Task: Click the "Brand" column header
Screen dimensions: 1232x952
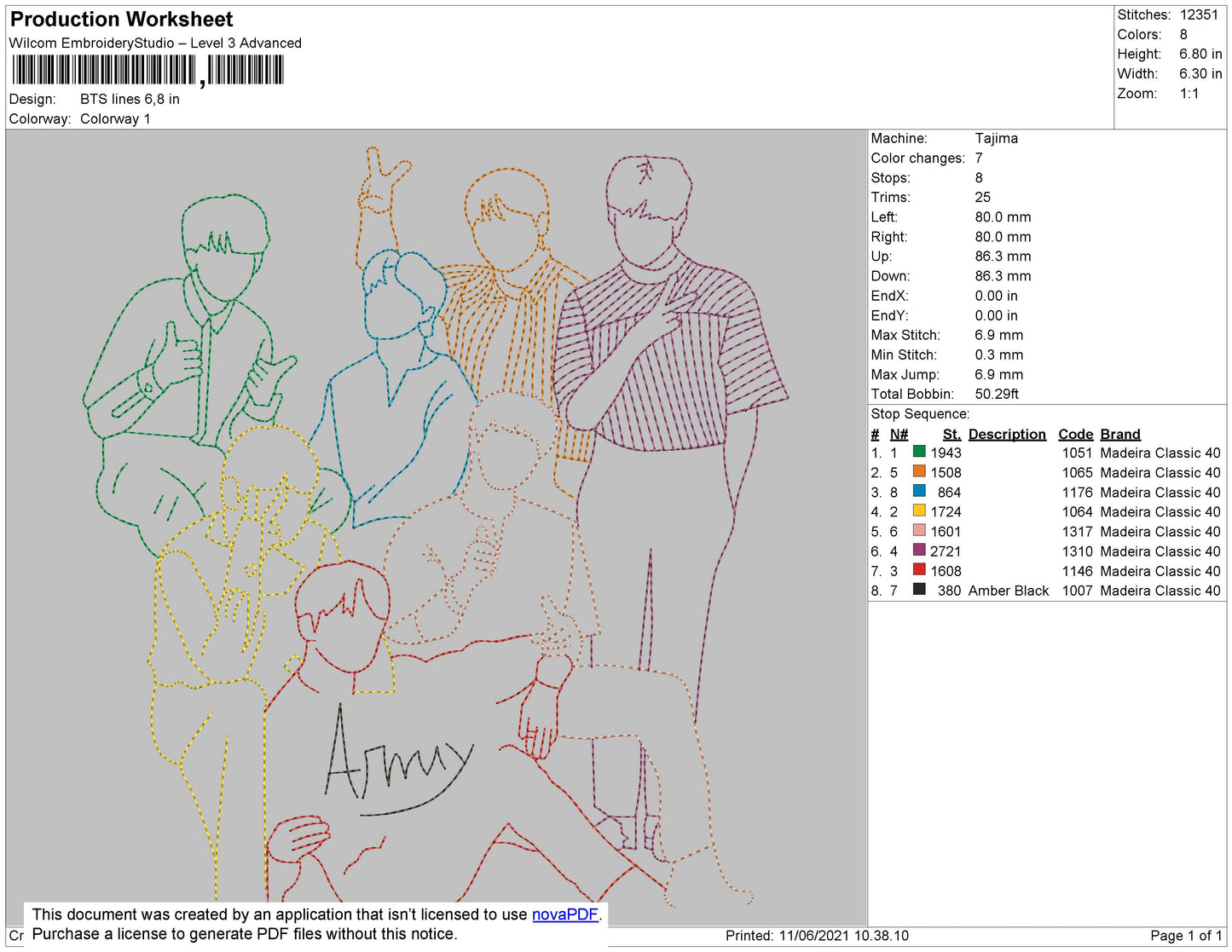Action: pyautogui.click(x=1120, y=434)
